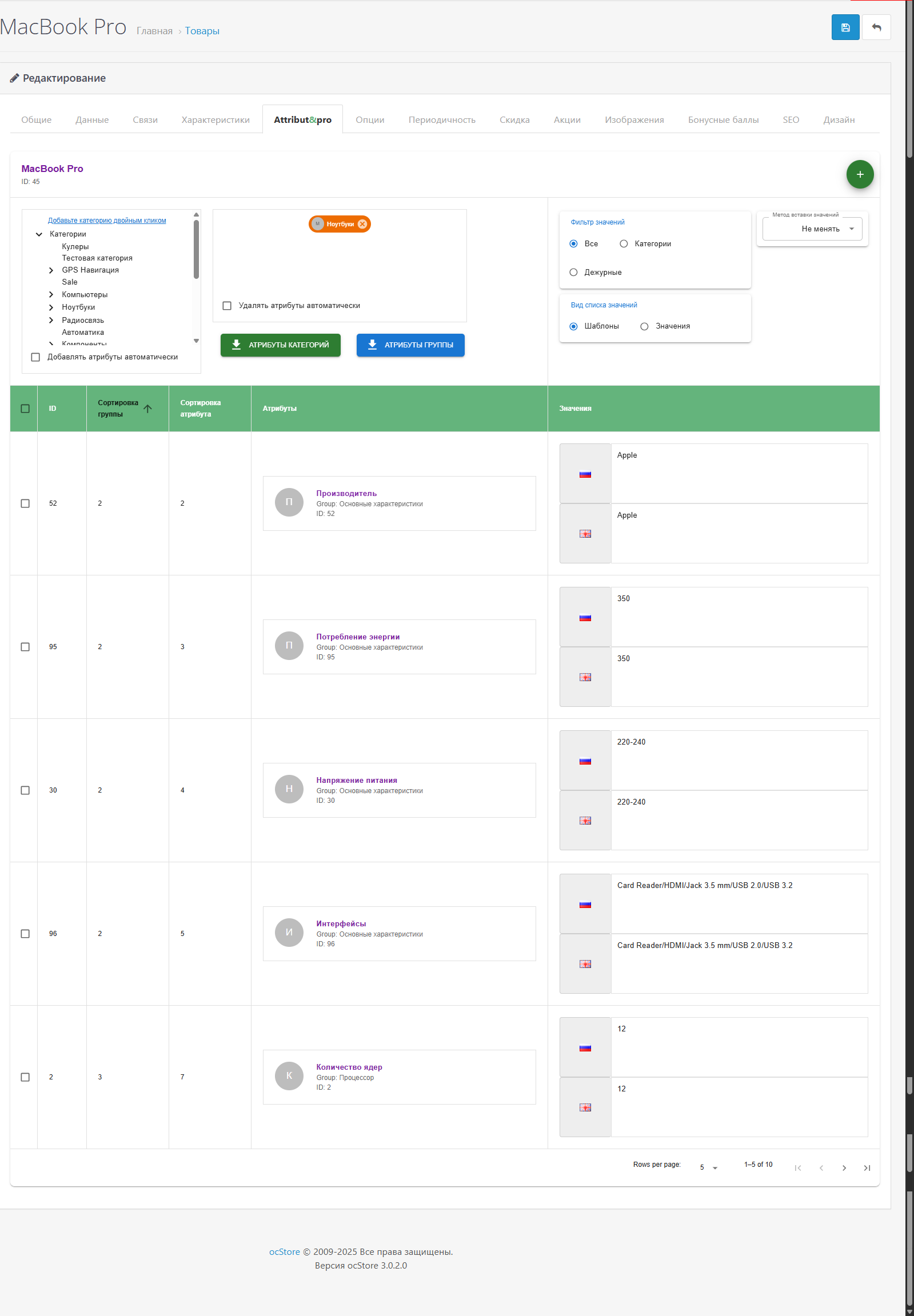Image resolution: width=914 pixels, height=1316 pixels.
Task: Click the English flag for Напряжение питания
Action: [585, 821]
